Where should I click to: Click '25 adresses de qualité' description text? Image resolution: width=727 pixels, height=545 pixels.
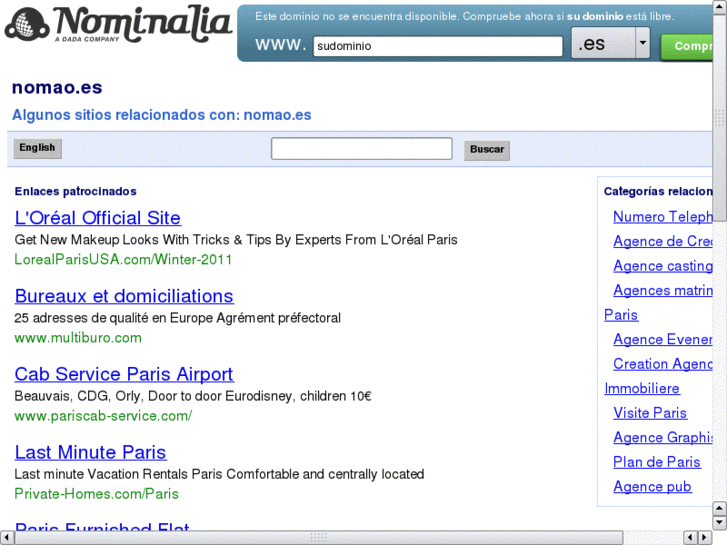pyautogui.click(x=178, y=318)
